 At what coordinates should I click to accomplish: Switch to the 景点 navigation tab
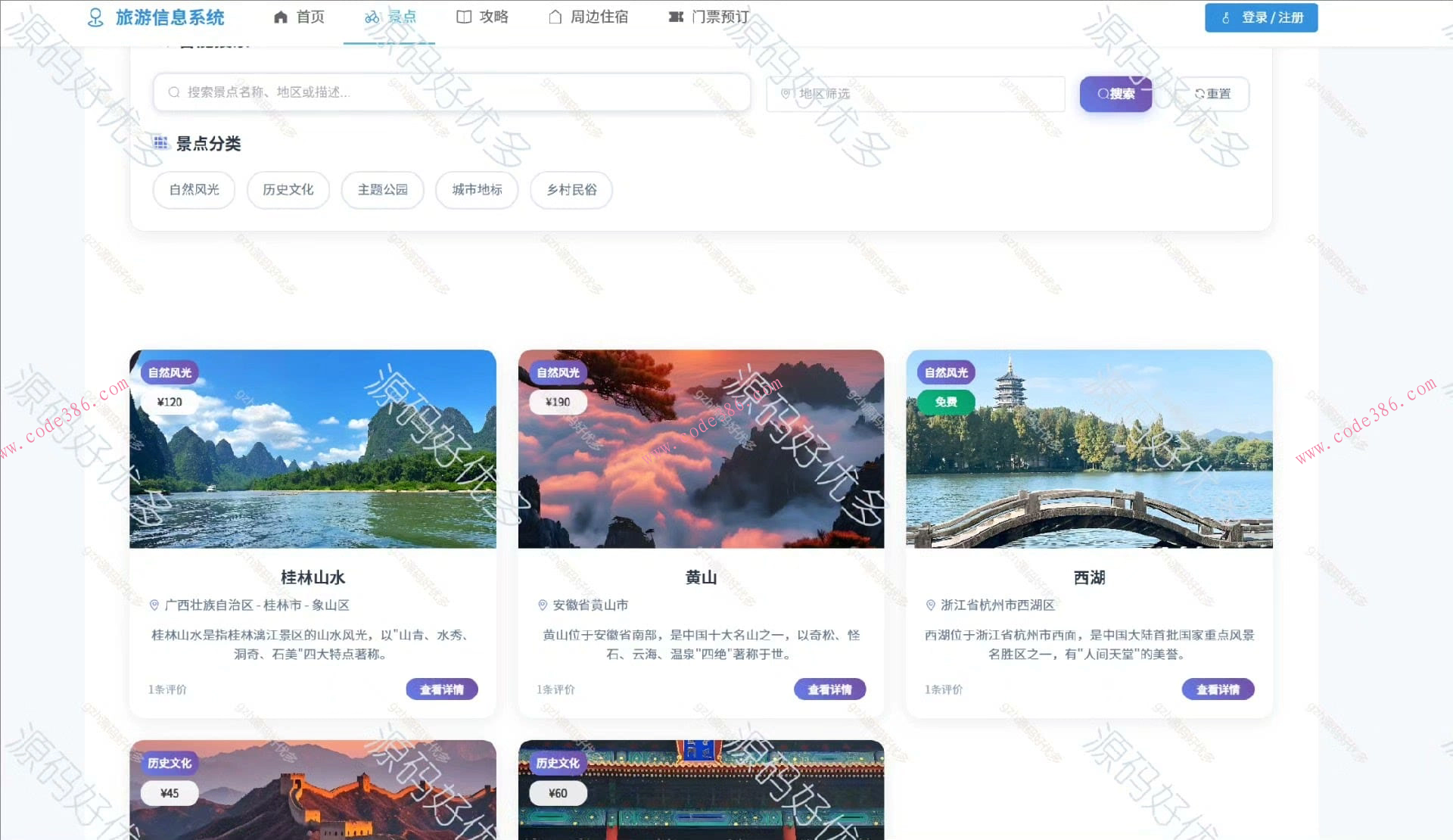[389, 16]
